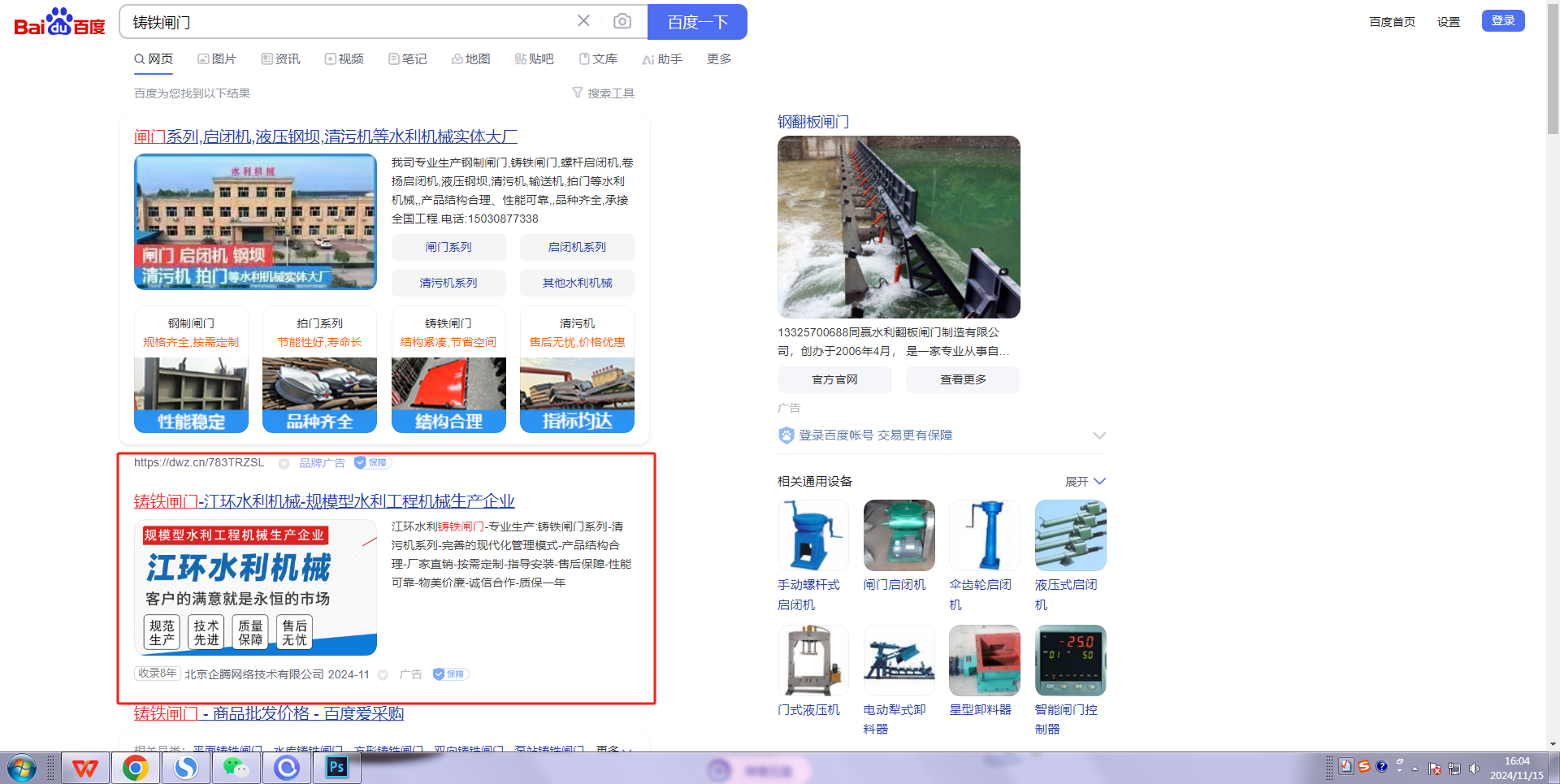Click the 其他水利机械 sub-link button
The image size is (1560, 784).
pyautogui.click(x=577, y=283)
